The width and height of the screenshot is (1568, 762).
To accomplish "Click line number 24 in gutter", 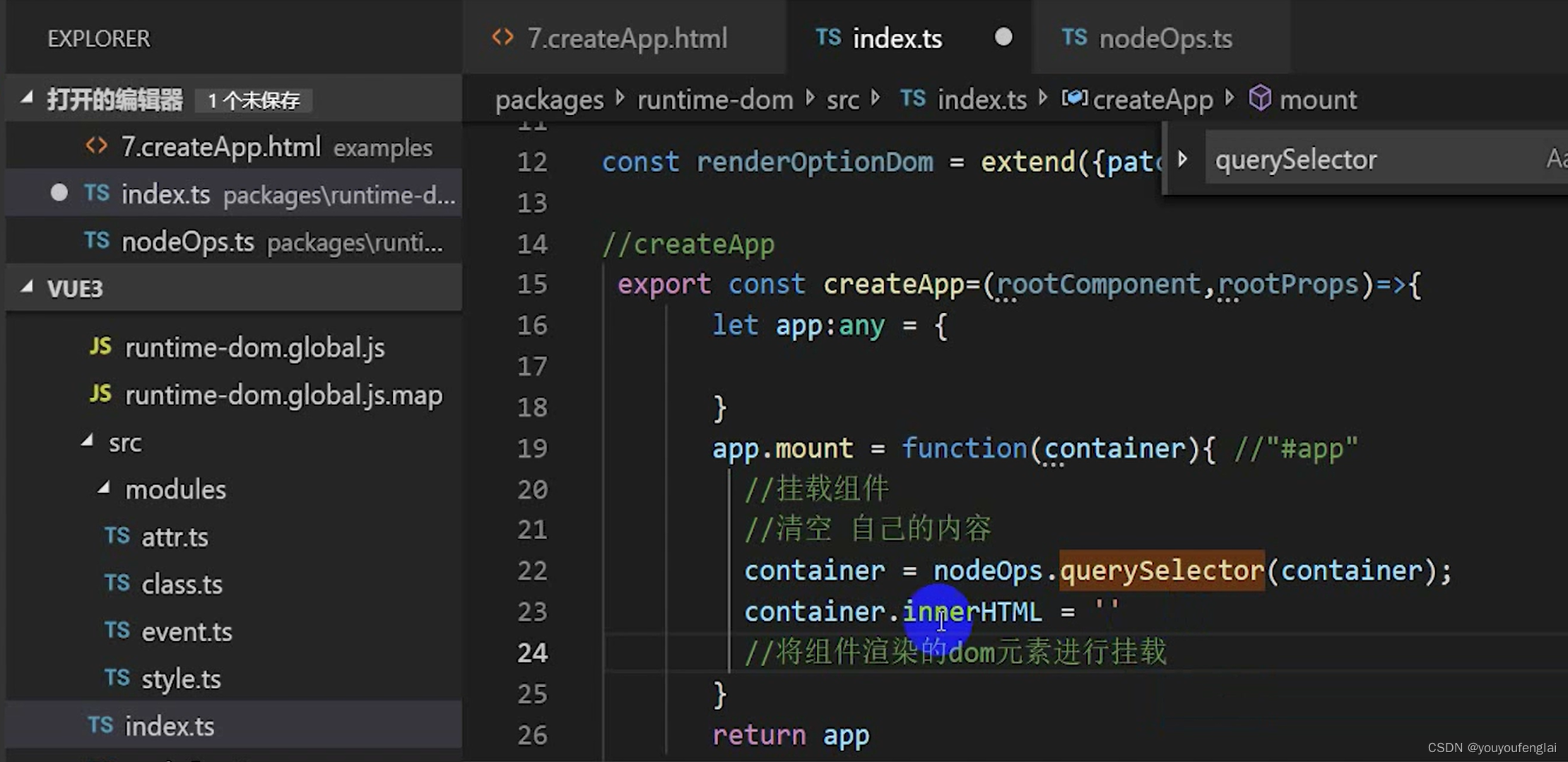I will click(532, 653).
